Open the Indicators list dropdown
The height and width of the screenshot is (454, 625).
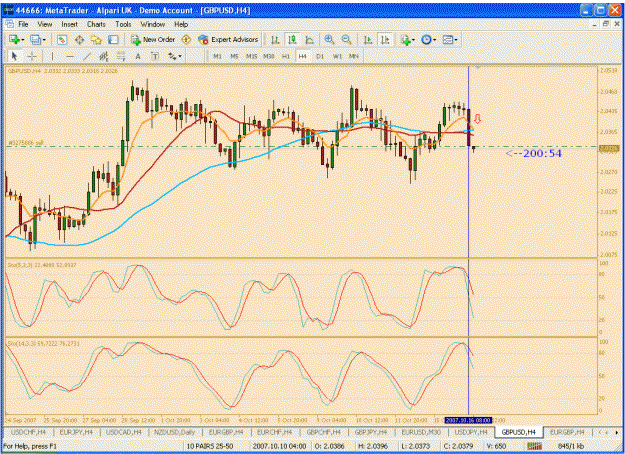[x=408, y=39]
